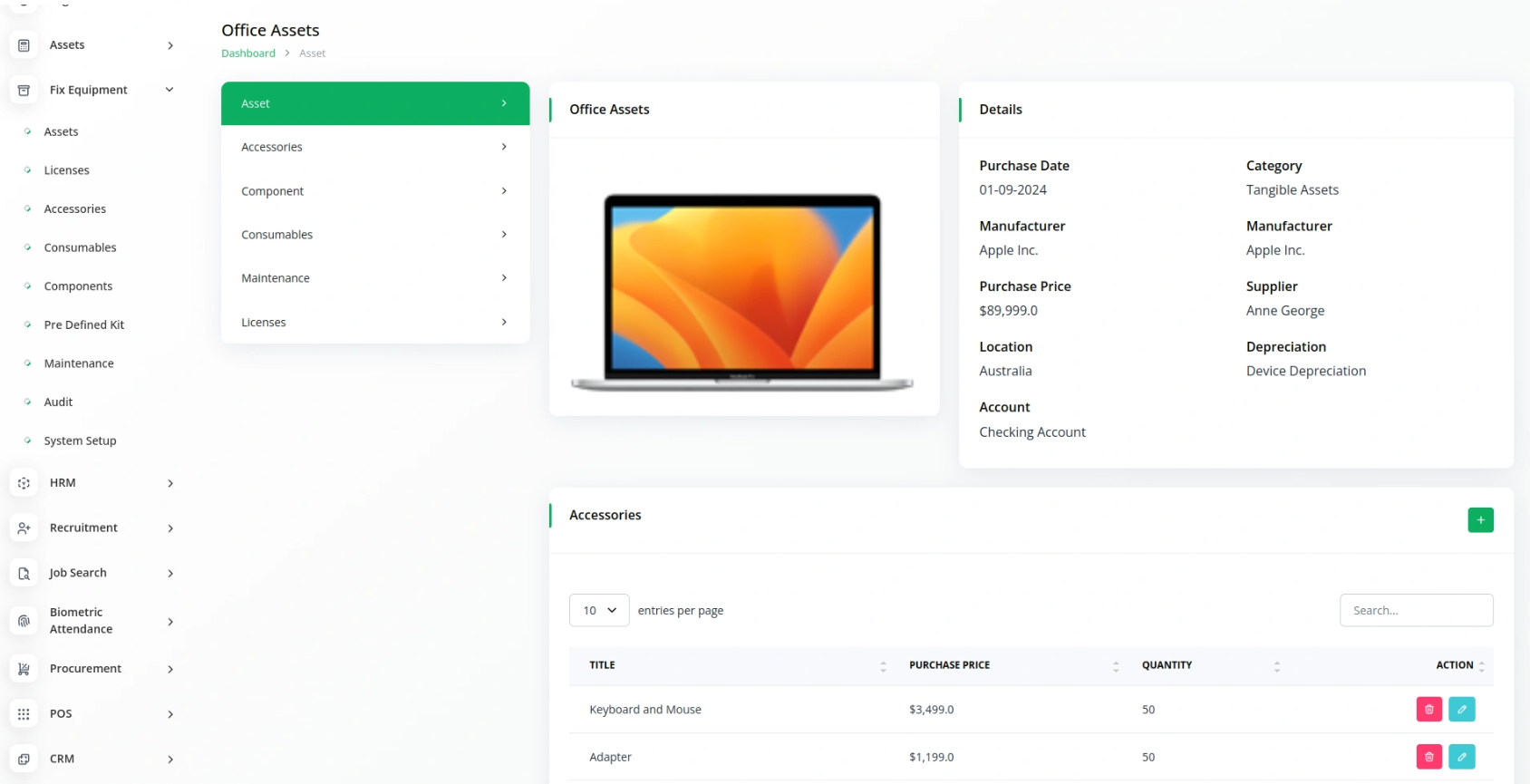Switch to the Maintenance tab

coord(375,278)
